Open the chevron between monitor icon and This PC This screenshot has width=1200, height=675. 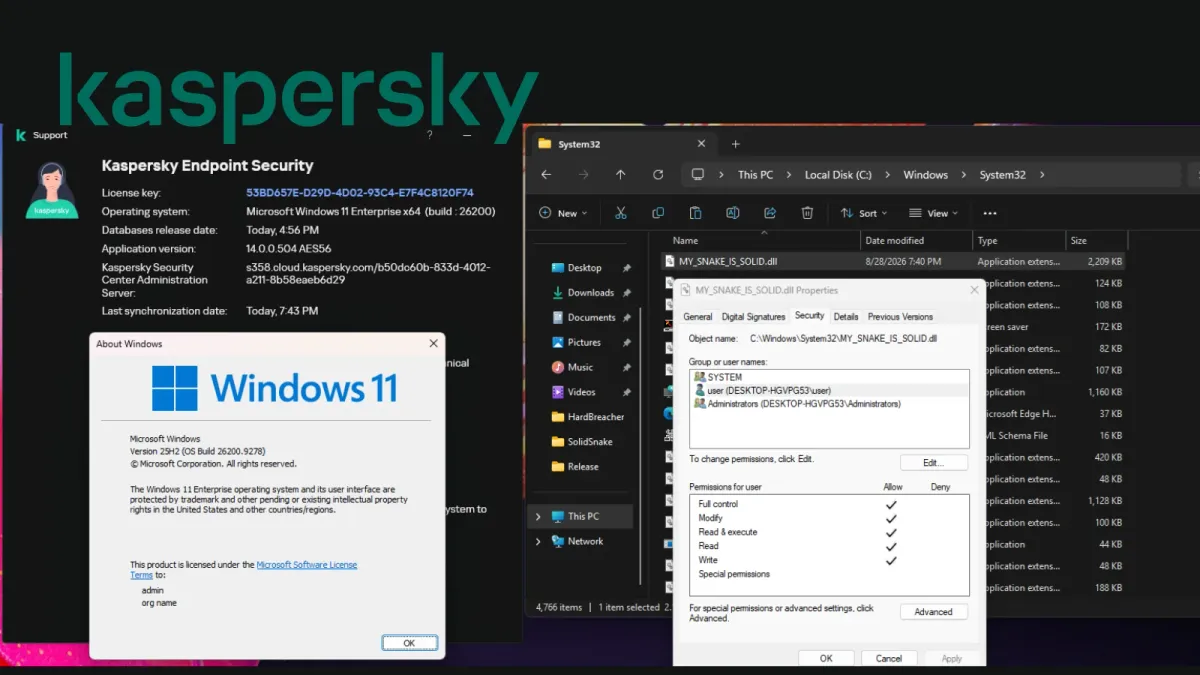[723, 175]
